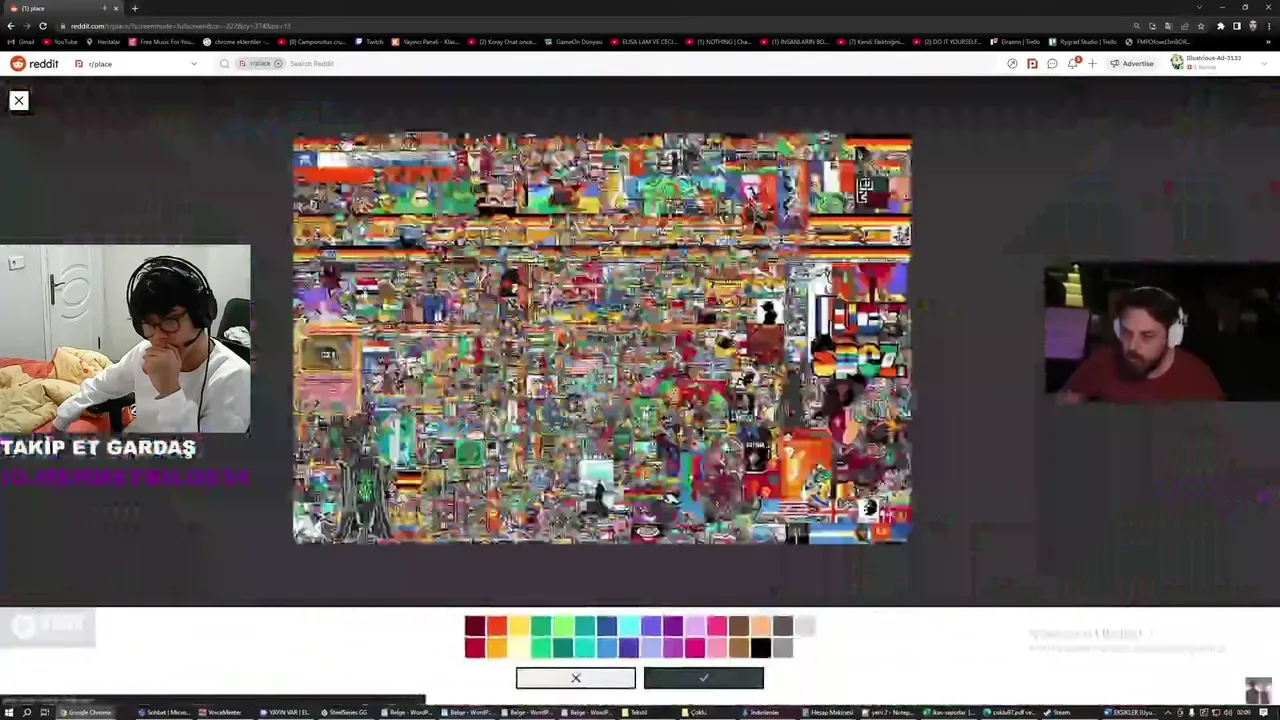Image resolution: width=1280 pixels, height=720 pixels.
Task: Open the Chrome extensions puzzle icon
Action: [1220, 26]
